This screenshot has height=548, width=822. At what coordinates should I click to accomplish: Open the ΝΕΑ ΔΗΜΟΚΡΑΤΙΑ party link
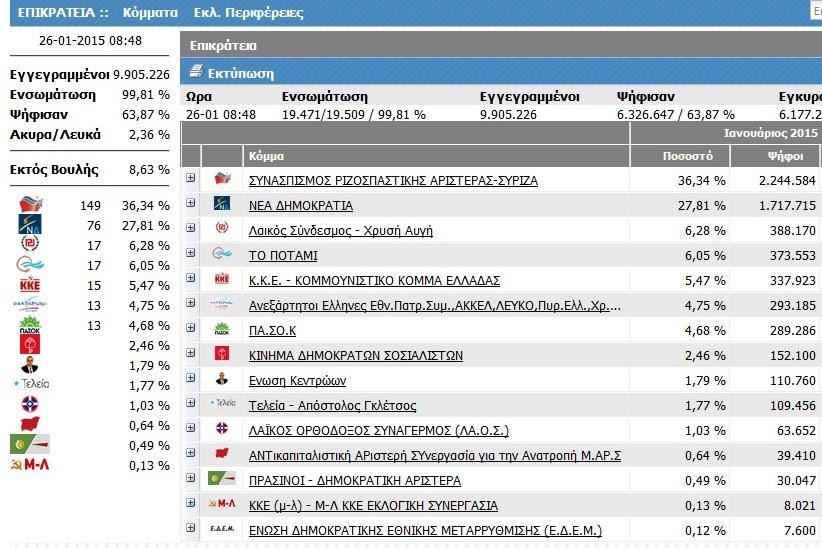[301, 206]
